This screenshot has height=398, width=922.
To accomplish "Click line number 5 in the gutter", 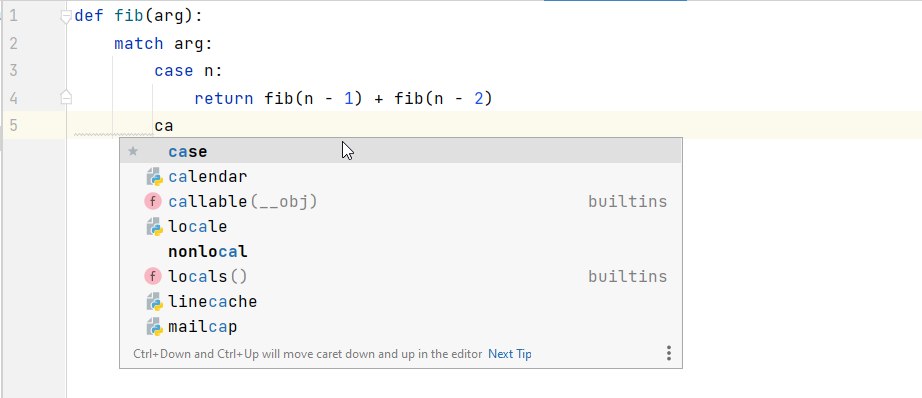I will tap(14, 126).
